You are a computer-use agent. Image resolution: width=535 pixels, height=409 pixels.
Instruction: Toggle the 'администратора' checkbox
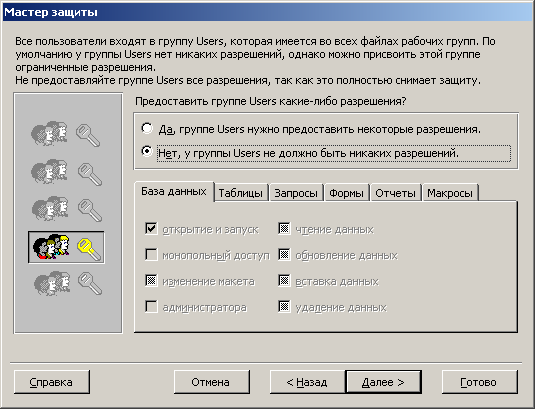coord(151,306)
